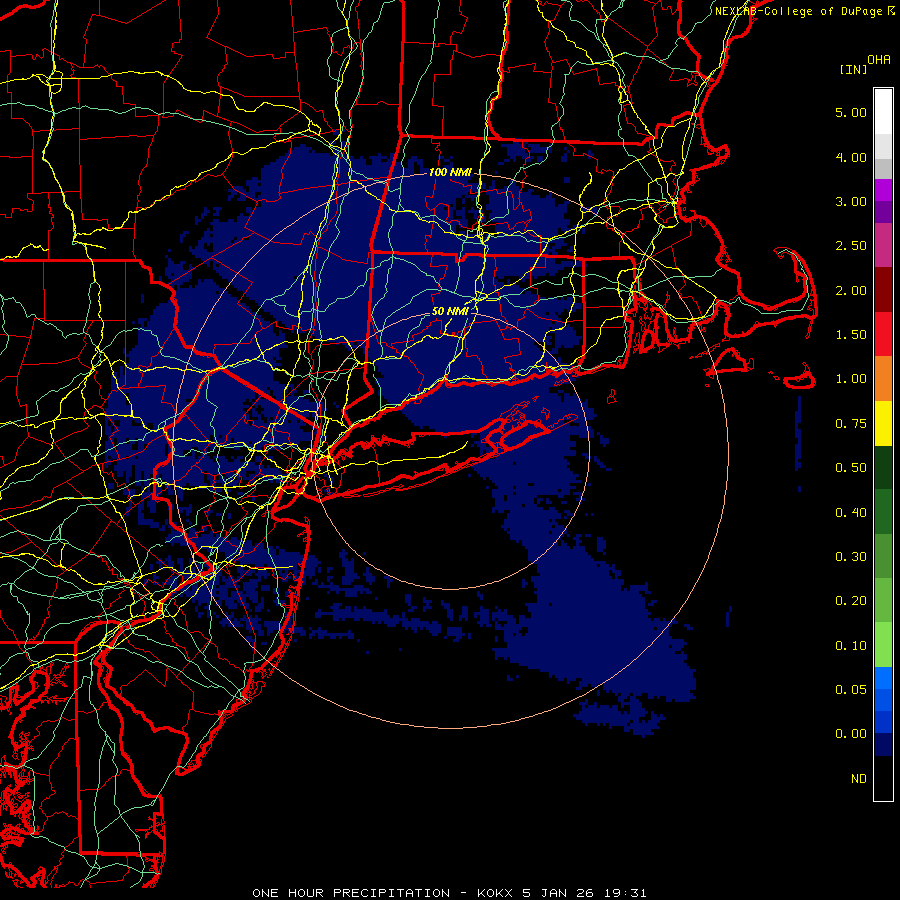900x900 pixels.
Task: Click the NEXLAB-College of DuPage credit text
Action: coord(799,11)
